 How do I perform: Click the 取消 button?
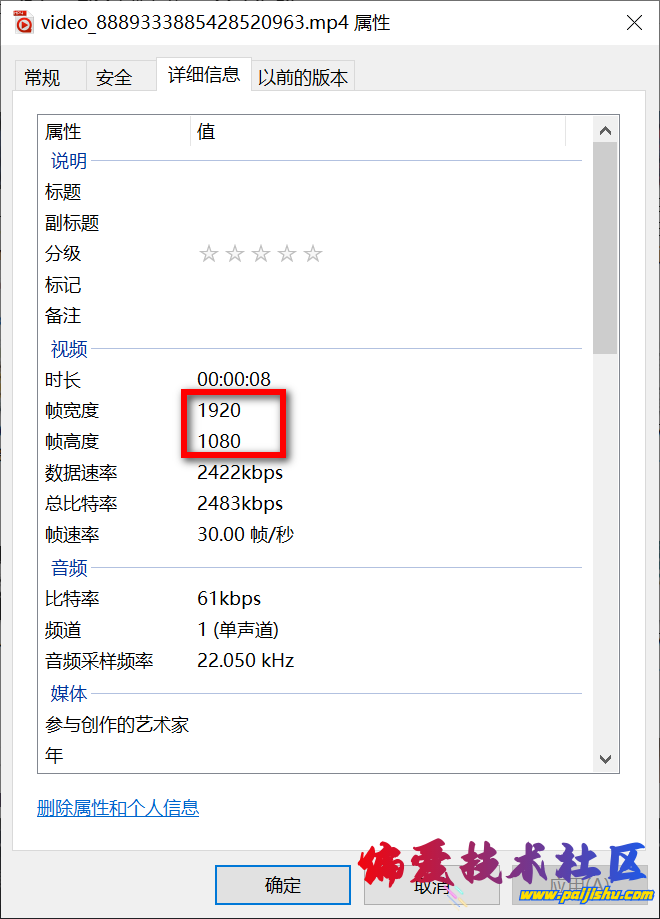pyautogui.click(x=432, y=885)
